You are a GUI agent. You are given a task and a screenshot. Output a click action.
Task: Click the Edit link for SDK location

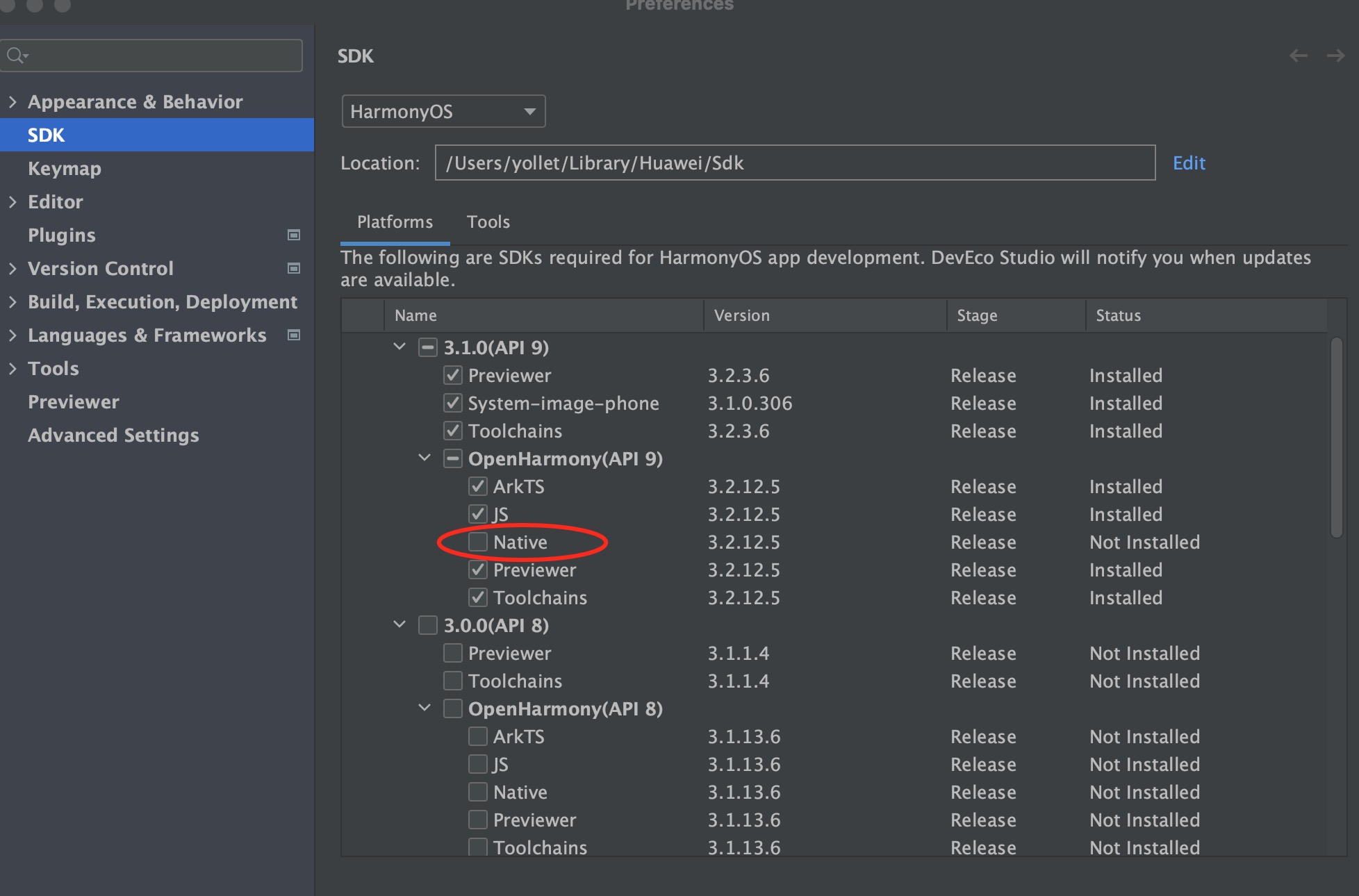pyautogui.click(x=1189, y=163)
